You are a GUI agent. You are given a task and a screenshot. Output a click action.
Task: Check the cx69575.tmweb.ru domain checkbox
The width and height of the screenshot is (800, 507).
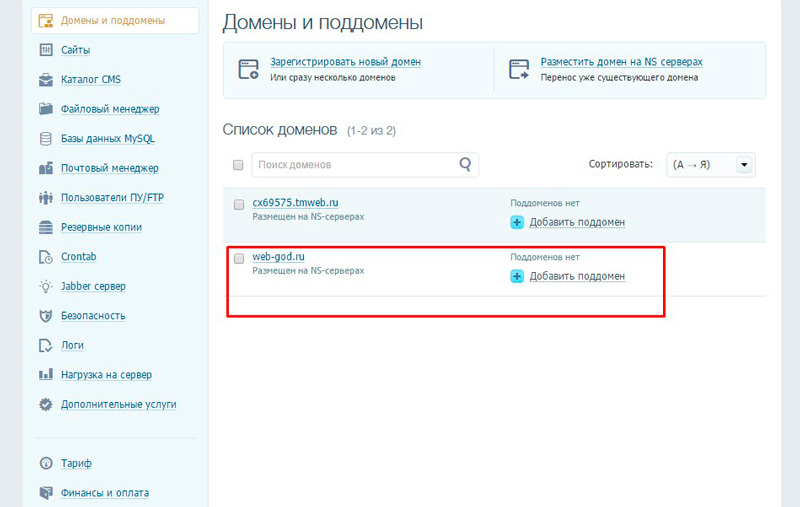[239, 205]
